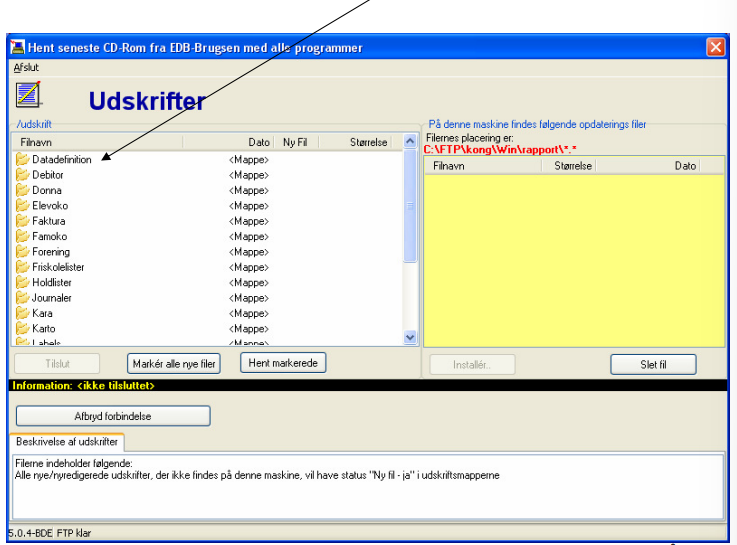
Task: Click the Markér alle nye filer button
Action: [174, 364]
